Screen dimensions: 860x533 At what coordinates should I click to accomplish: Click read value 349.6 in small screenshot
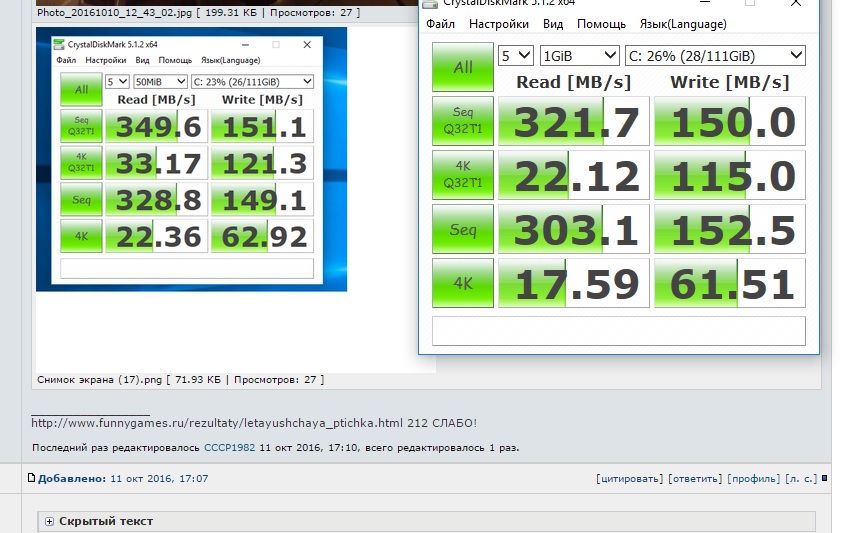(156, 127)
